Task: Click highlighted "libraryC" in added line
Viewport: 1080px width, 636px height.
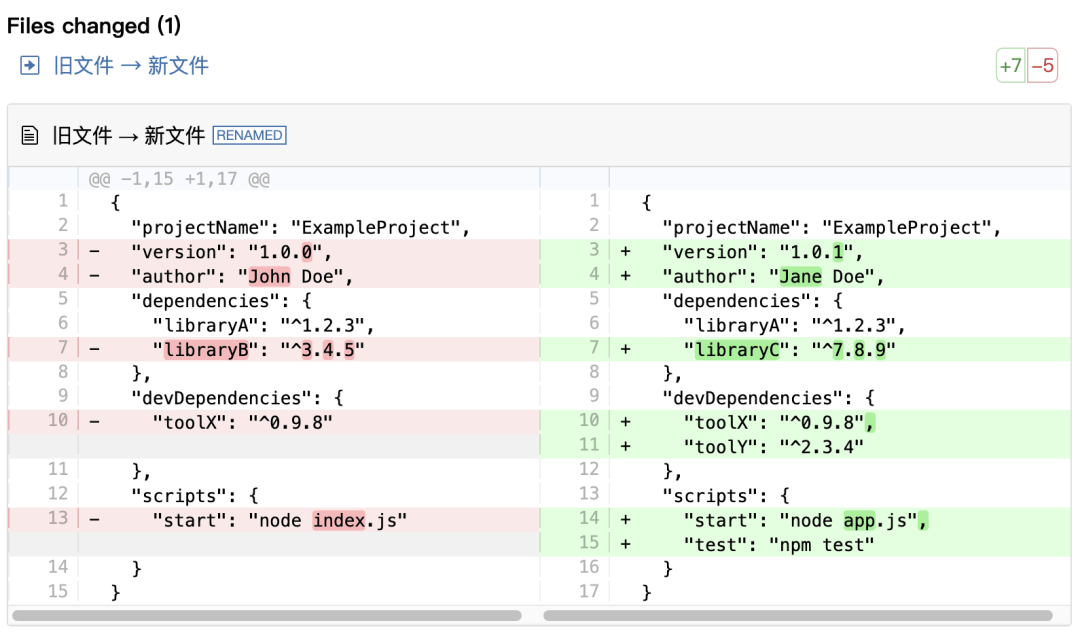Action: point(737,349)
